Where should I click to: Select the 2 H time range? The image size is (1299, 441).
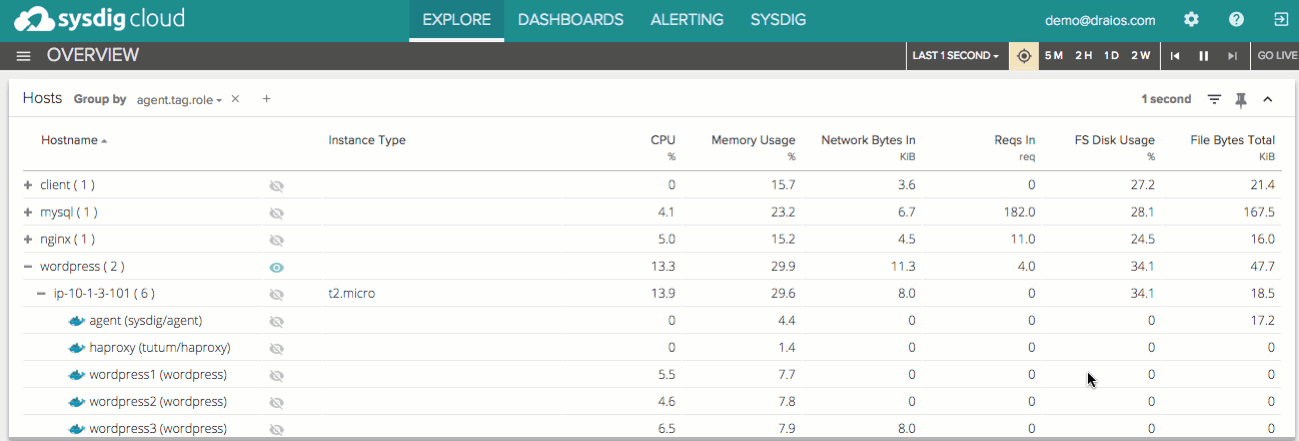pos(1083,56)
